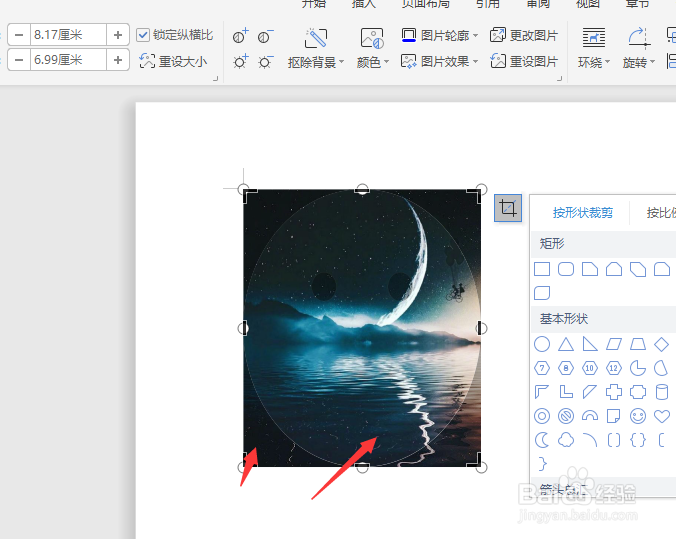Viewport: 676px width, 539px height.
Task: Decrease the 6.99 cm width value
Action: pyautogui.click(x=19, y=60)
